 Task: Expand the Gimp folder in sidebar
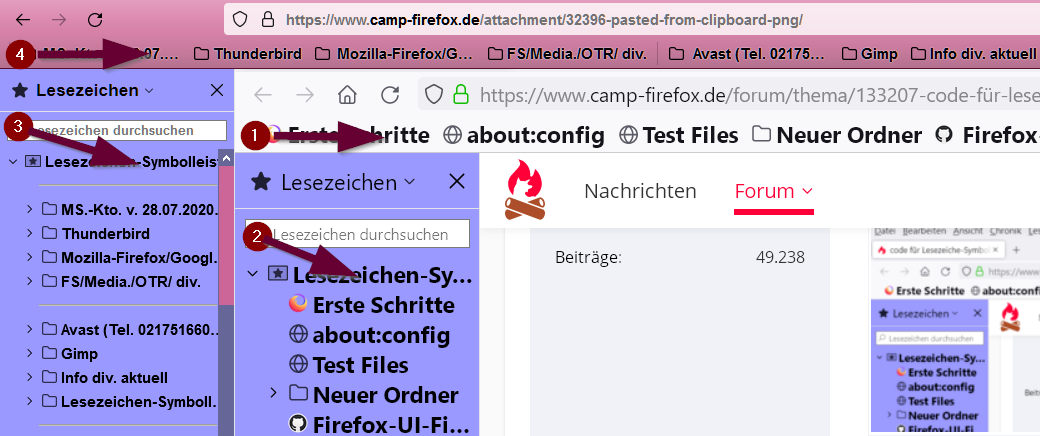[x=29, y=354]
